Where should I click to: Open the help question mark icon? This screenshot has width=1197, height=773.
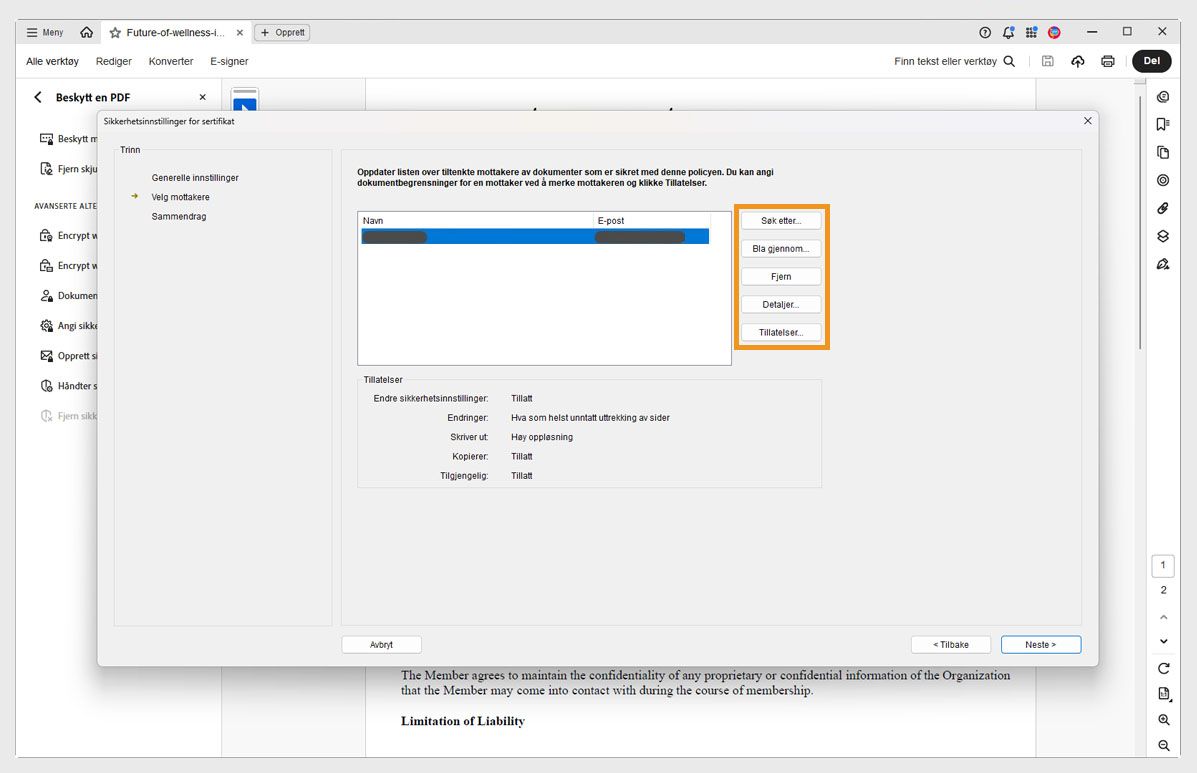[985, 32]
